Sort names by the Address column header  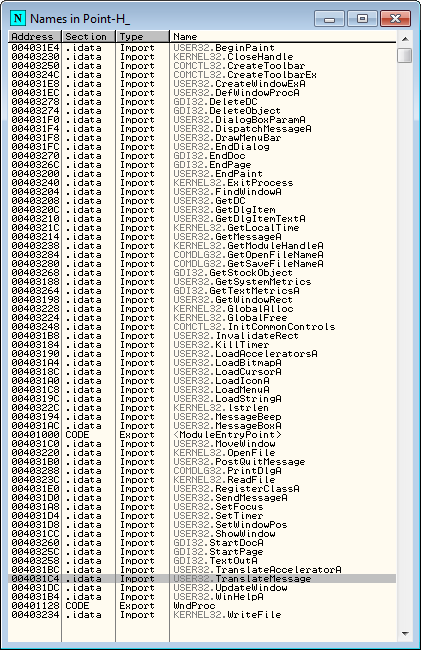(x=35, y=36)
